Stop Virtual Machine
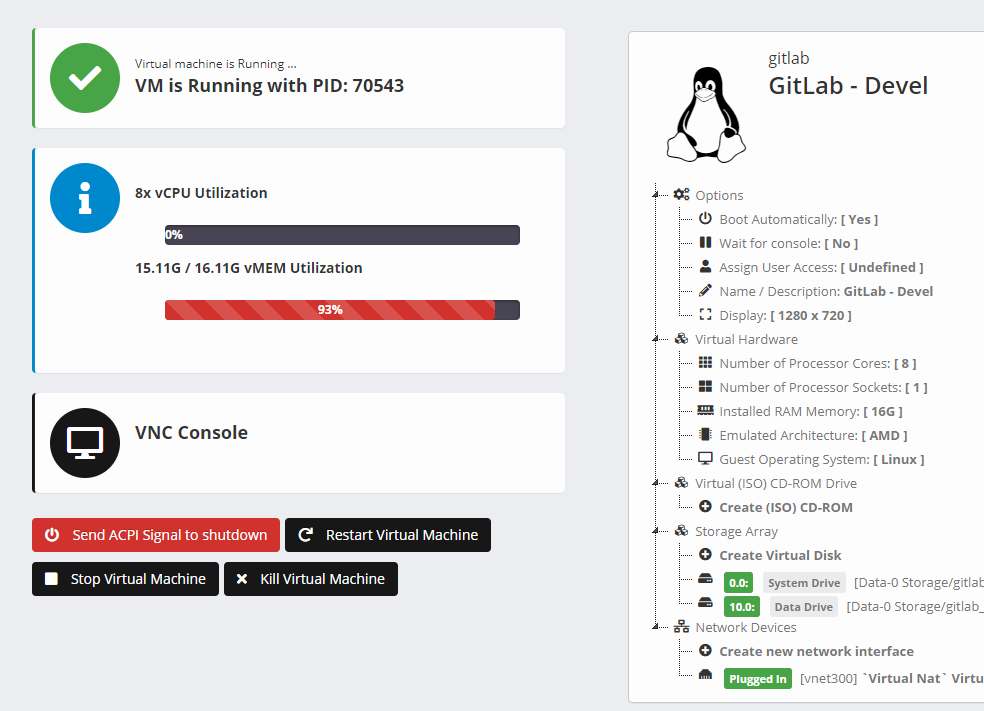The image size is (984, 711). coord(126,579)
